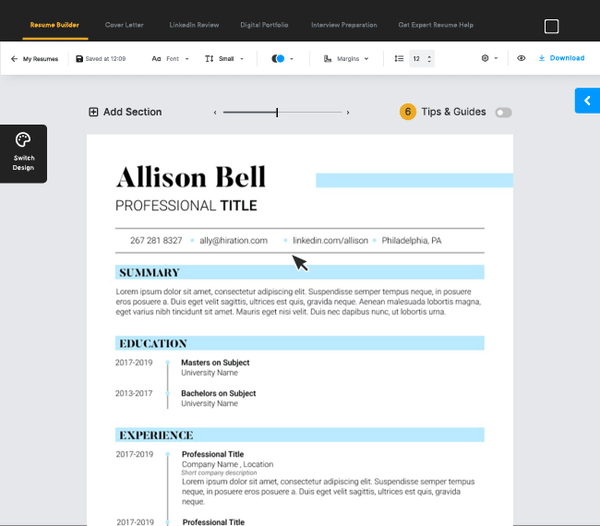Switch to the Cover Letter tab
This screenshot has height=526, width=600.
point(124,25)
